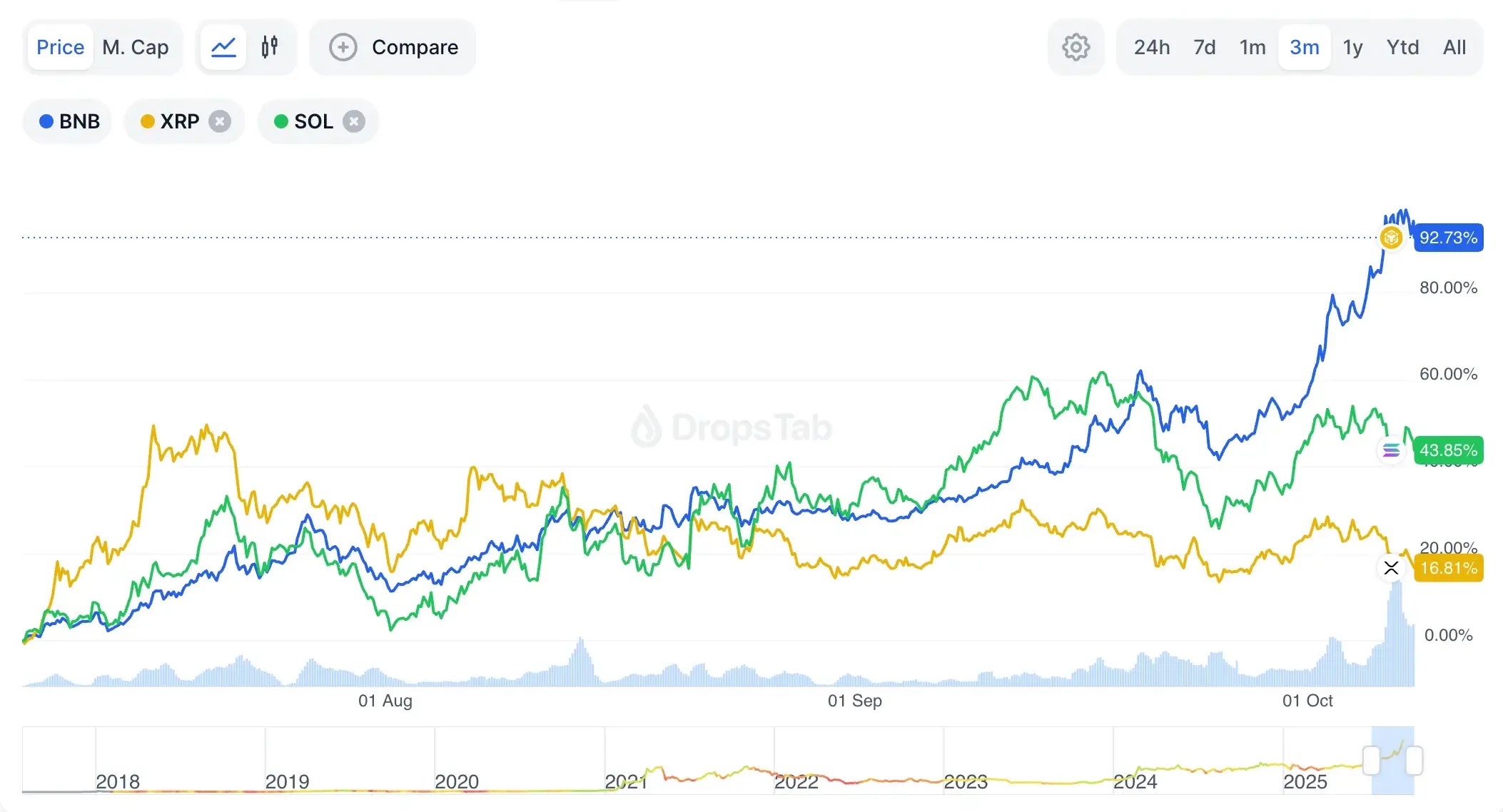Click the plus icon inside the Compare button
This screenshot has width=1503, height=812.
click(343, 47)
